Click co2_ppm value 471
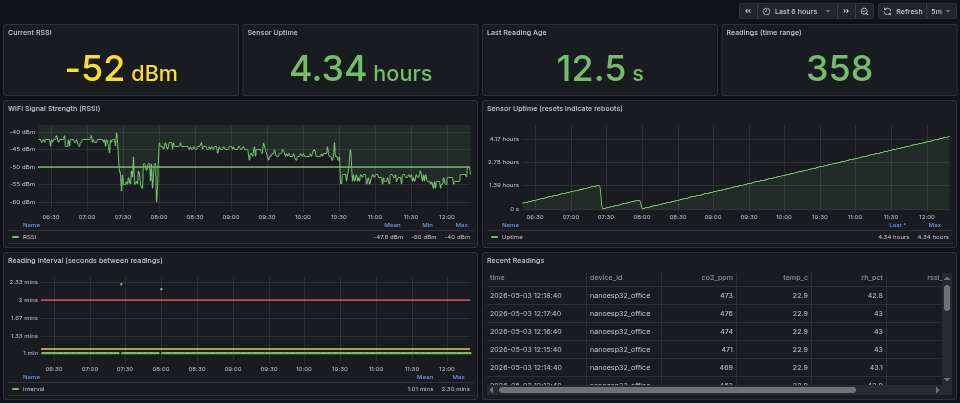Screen dimensions: 960x403 [x=726, y=349]
